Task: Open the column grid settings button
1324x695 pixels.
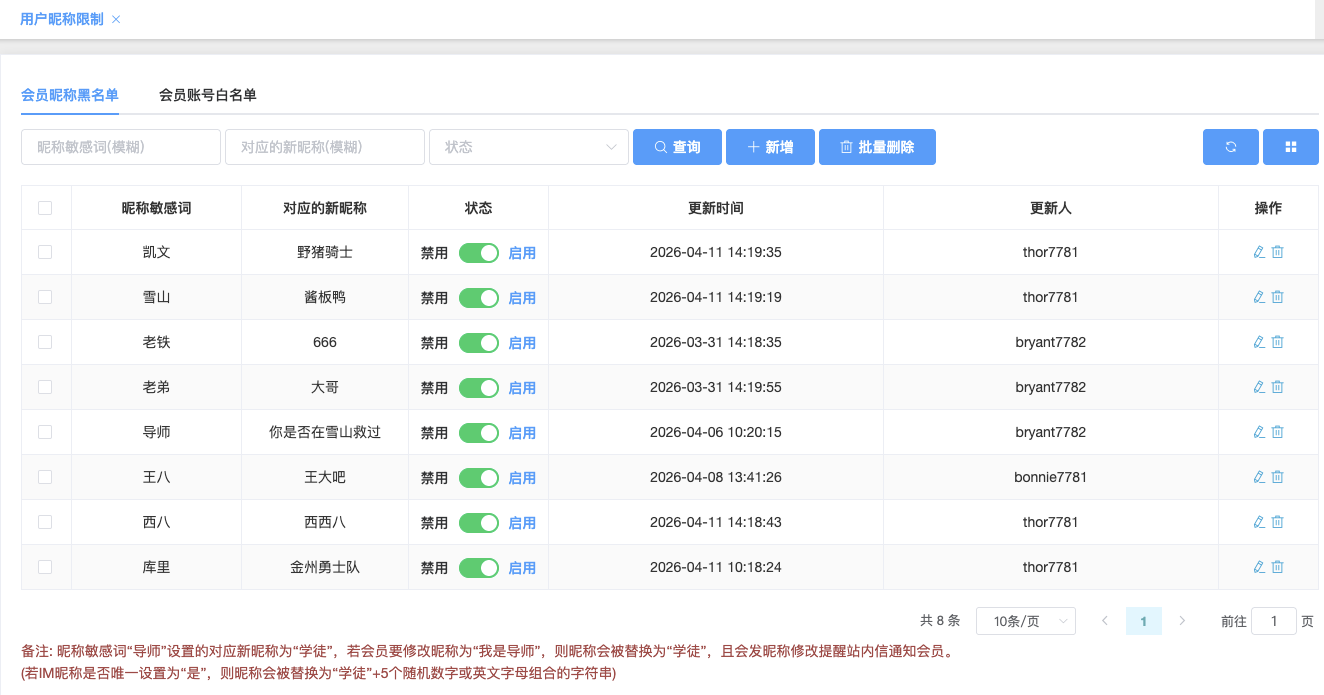Action: [1290, 147]
